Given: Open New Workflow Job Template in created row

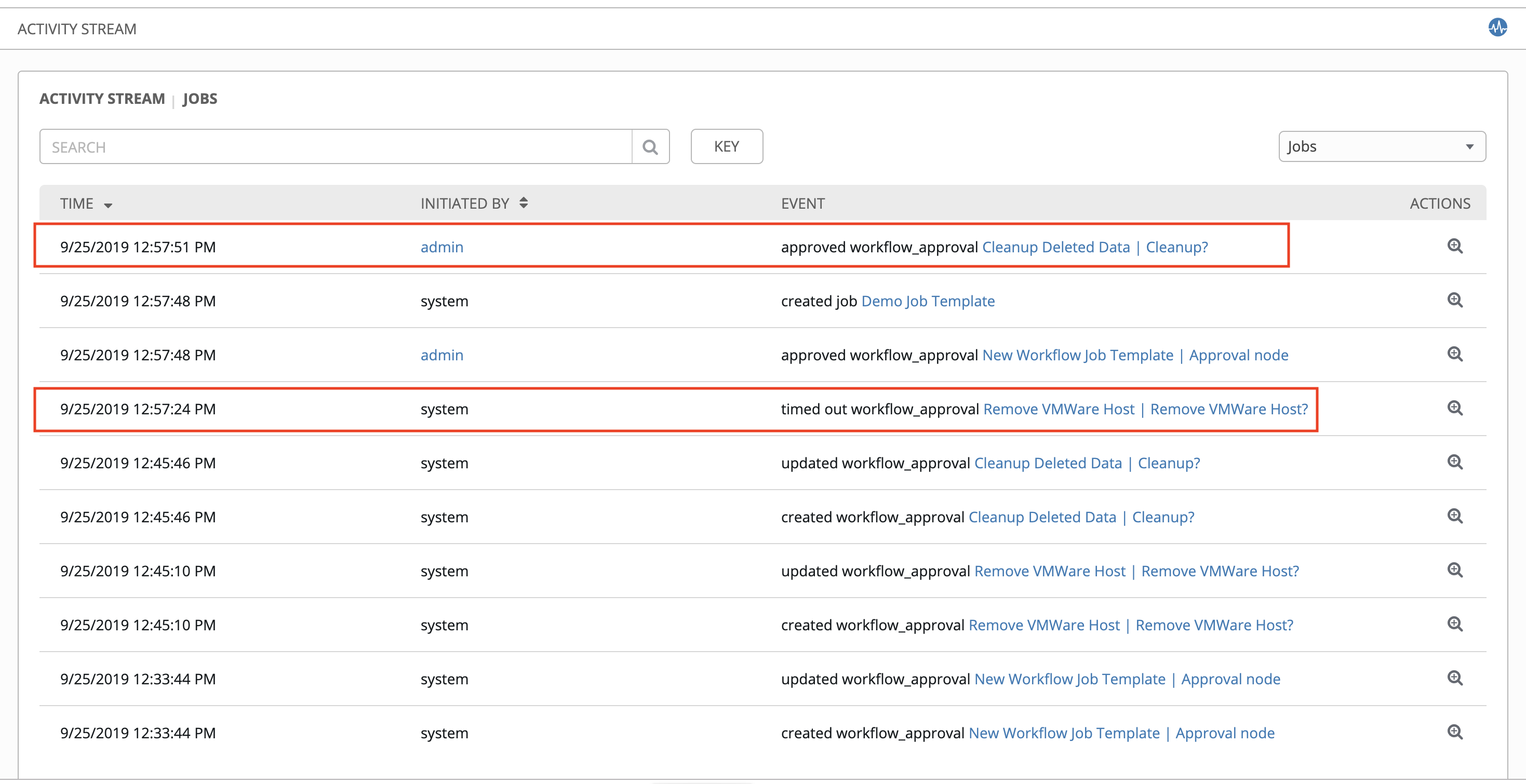Looking at the screenshot, I should 1064,733.
